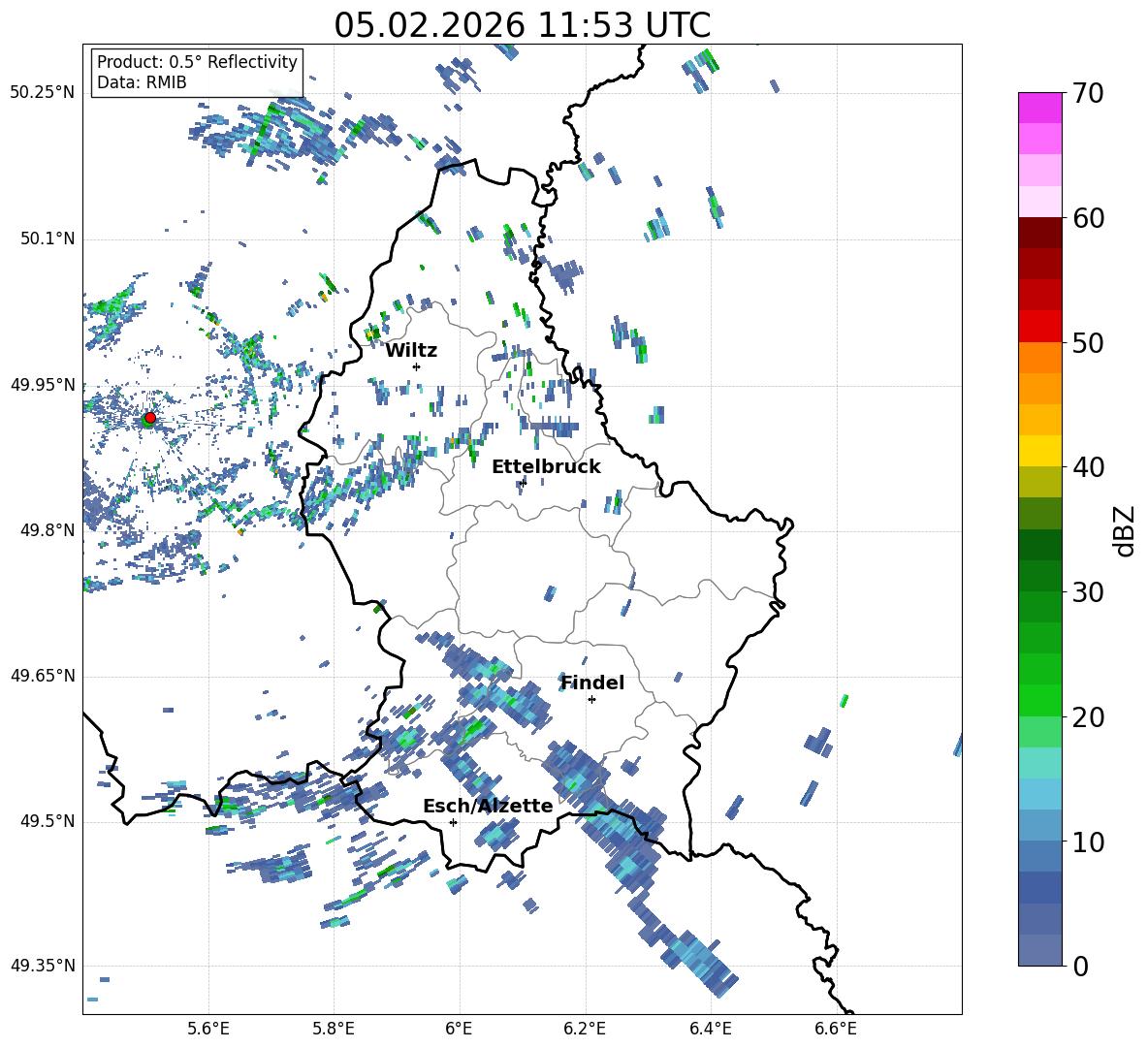Click the colorbar tick label 30
This screenshot has height=1048, width=1148.
click(x=1088, y=592)
